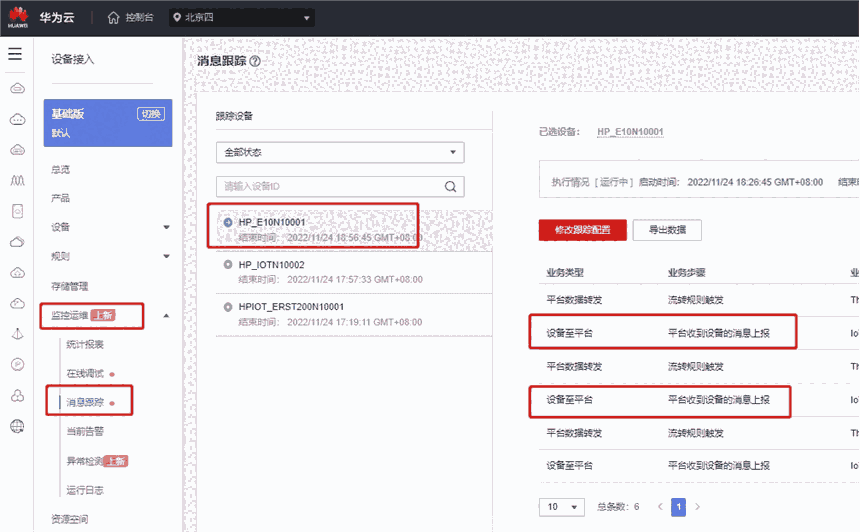Click the 导出数据 button

coord(669,230)
